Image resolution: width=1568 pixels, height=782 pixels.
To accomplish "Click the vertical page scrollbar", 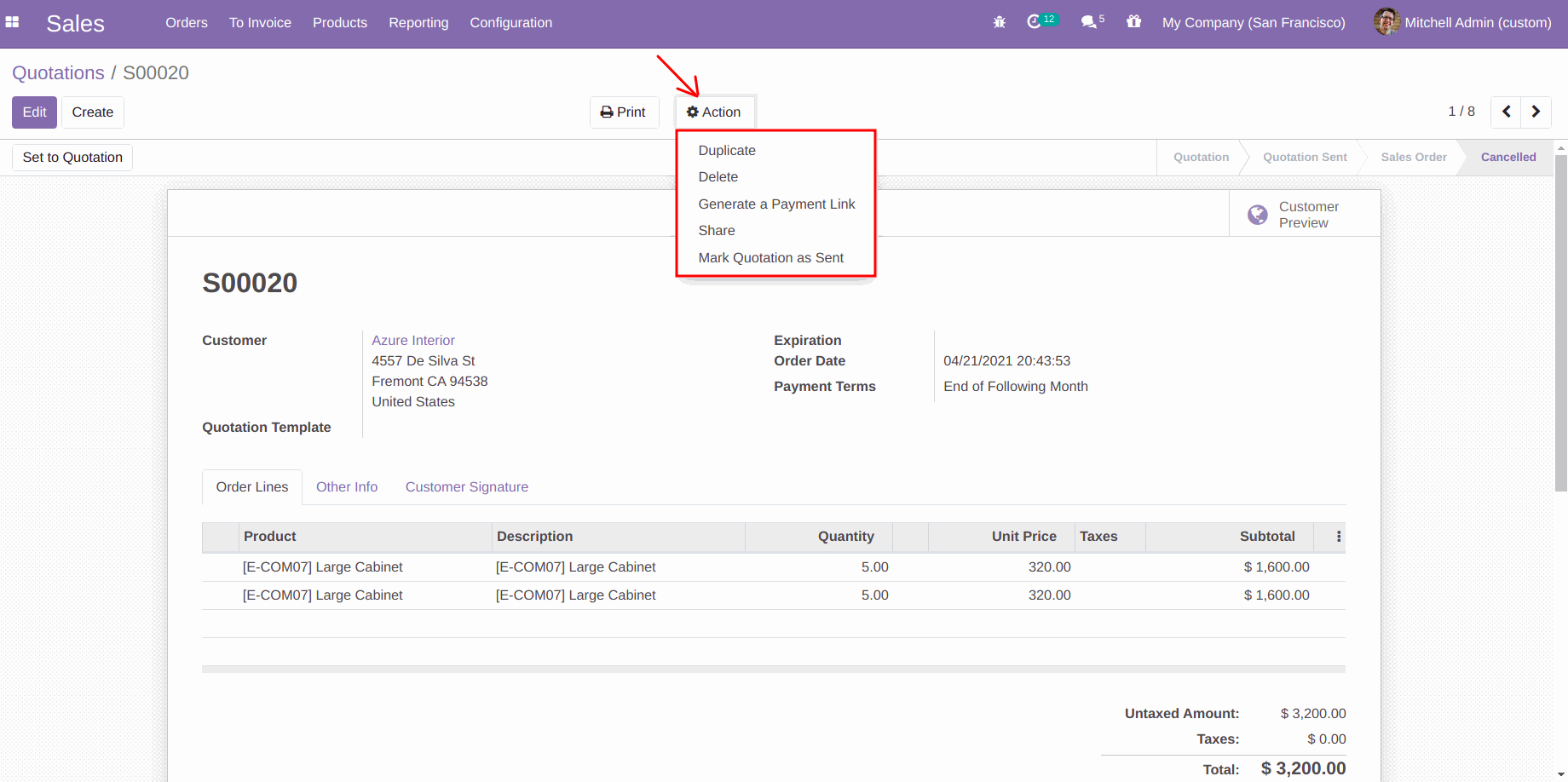I will point(1560,324).
